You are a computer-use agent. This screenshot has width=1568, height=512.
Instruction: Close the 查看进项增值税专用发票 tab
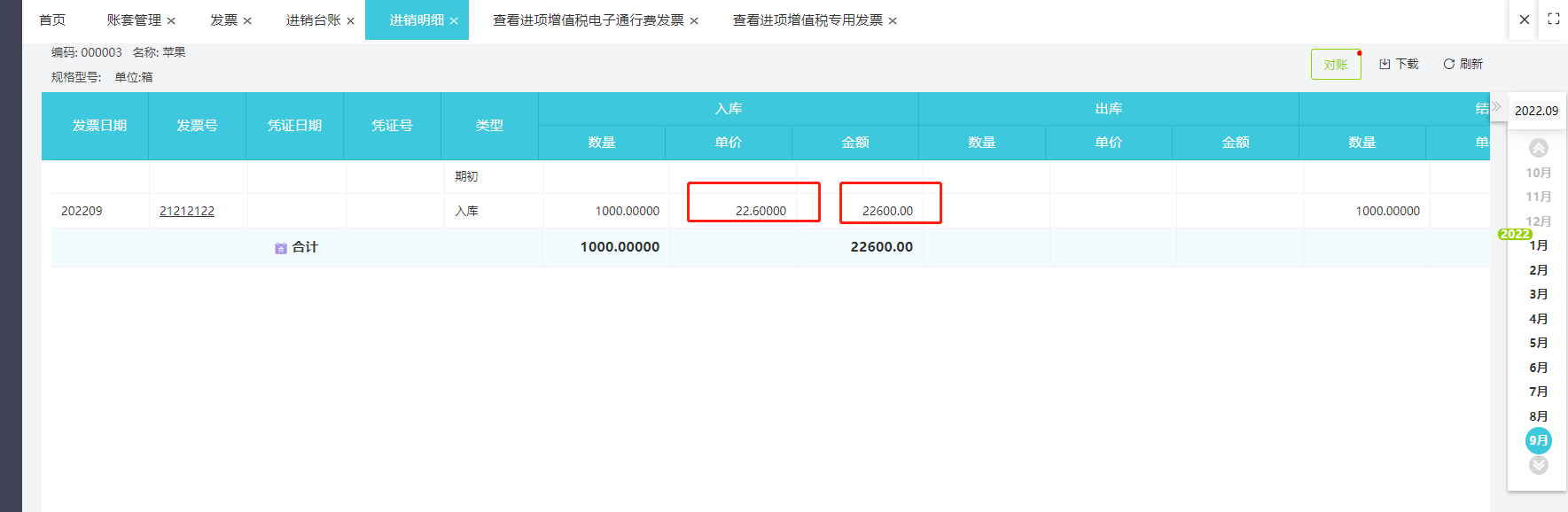click(893, 21)
